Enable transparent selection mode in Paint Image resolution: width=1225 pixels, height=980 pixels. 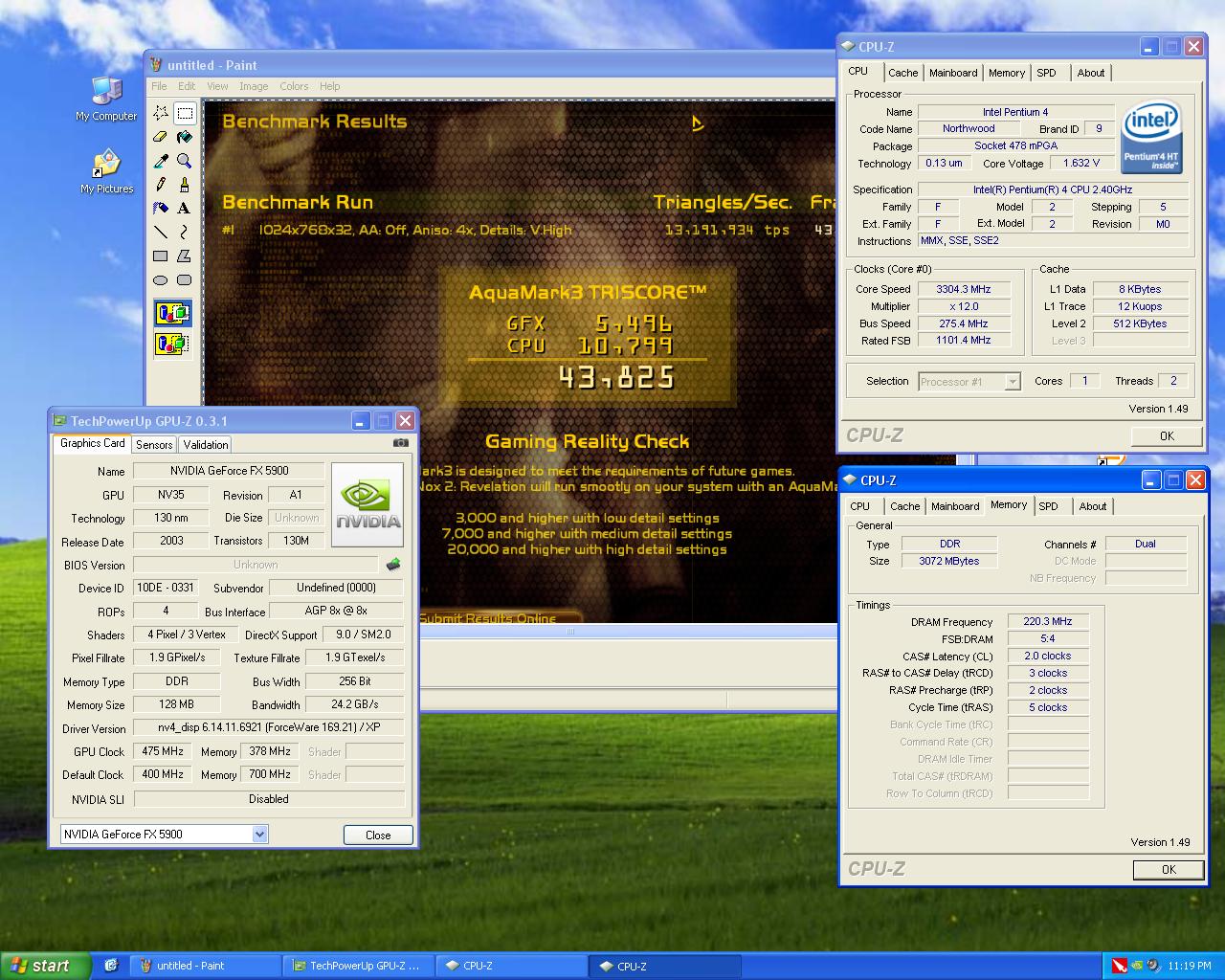click(x=173, y=344)
